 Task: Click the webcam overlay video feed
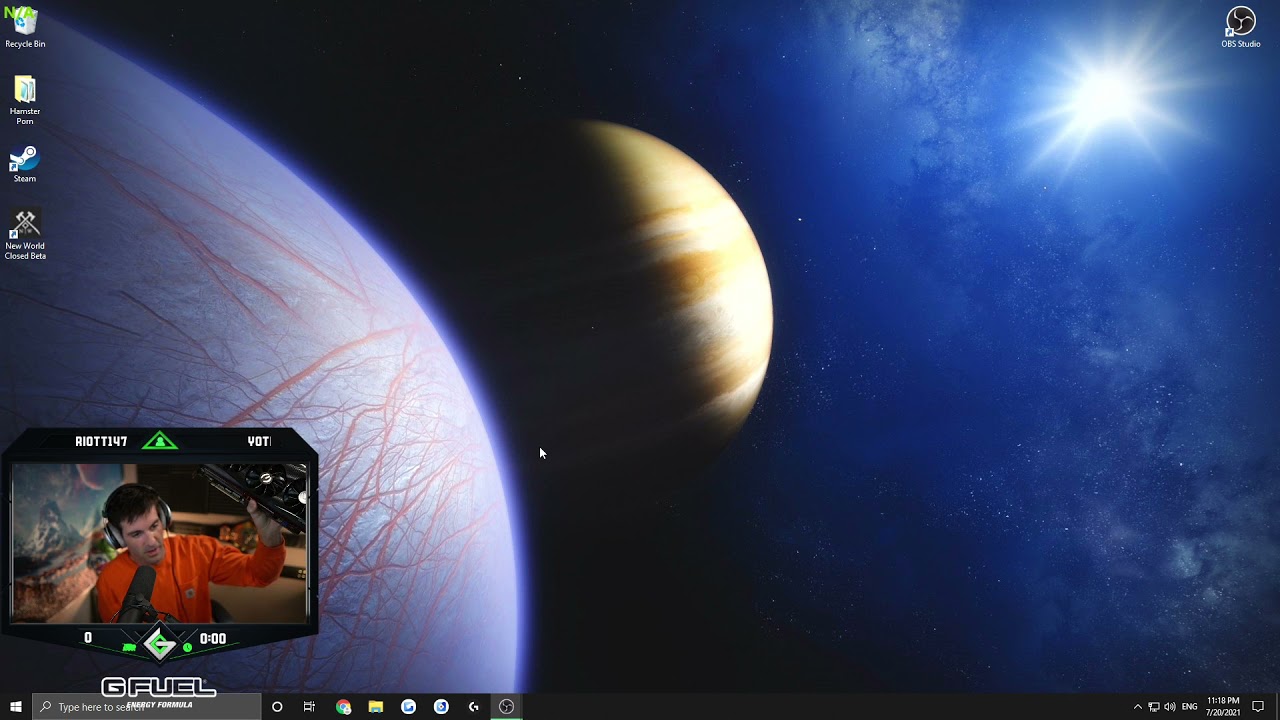pos(160,543)
